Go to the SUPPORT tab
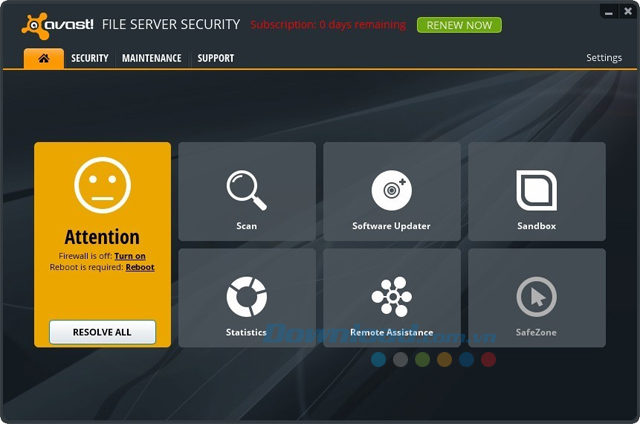This screenshot has width=640, height=424. [215, 58]
